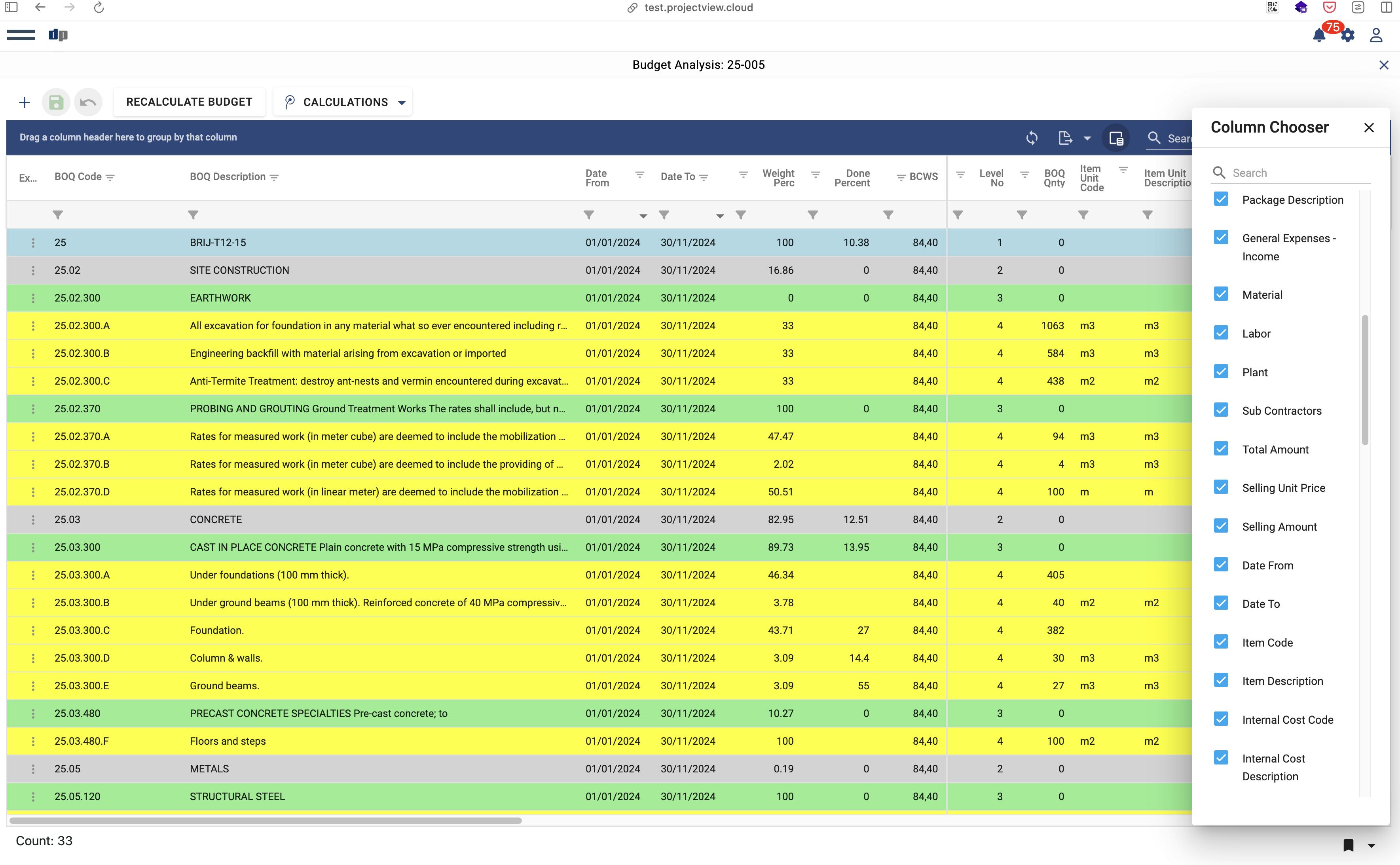Toggle the Selling Unit Price checkbox

[x=1221, y=488]
